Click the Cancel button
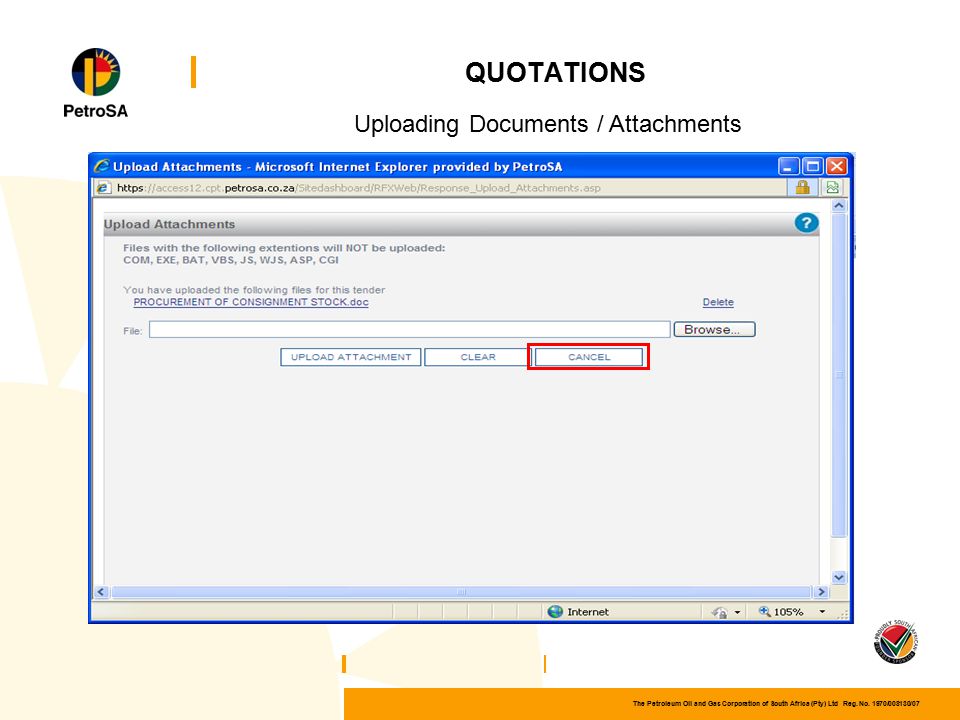The image size is (960, 720). point(589,357)
